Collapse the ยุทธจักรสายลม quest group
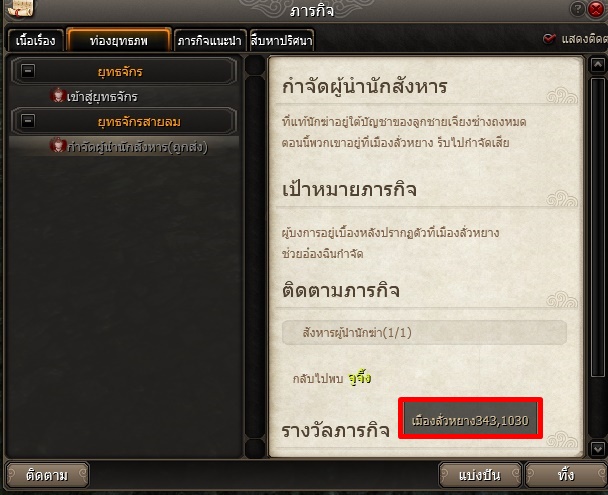Image resolution: width=608 pixels, height=495 pixels. click(x=28, y=121)
